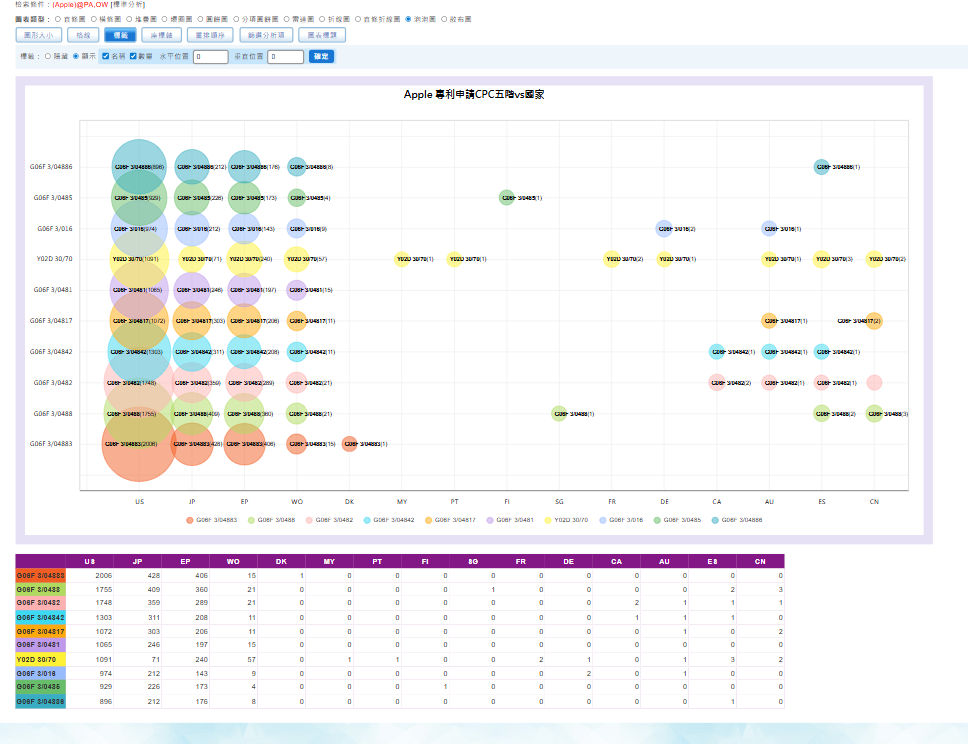
Task: Click the G06F 3/016 DE bubble
Action: click(x=664, y=228)
